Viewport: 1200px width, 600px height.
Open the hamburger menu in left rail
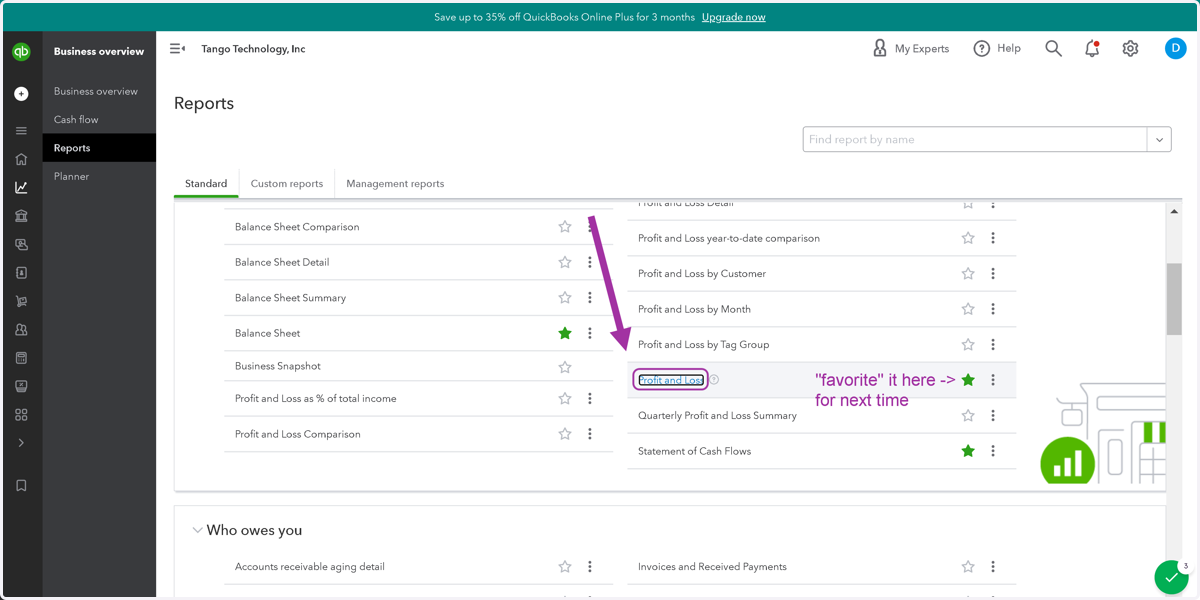click(x=21, y=131)
